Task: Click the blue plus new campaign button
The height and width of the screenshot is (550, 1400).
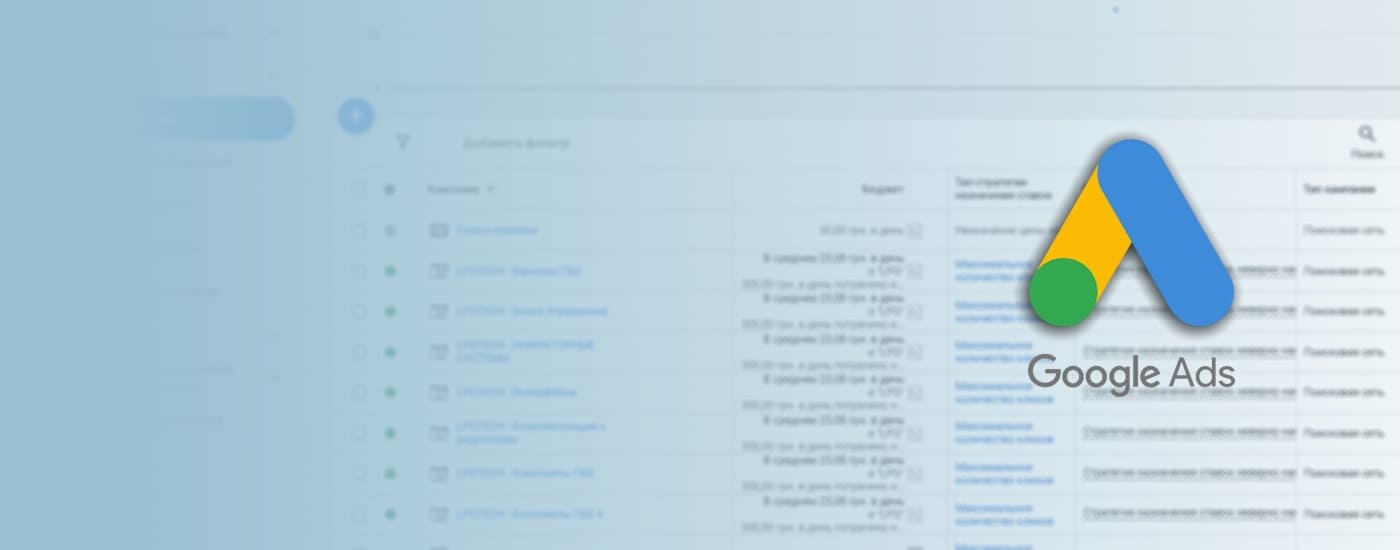Action: 355,116
